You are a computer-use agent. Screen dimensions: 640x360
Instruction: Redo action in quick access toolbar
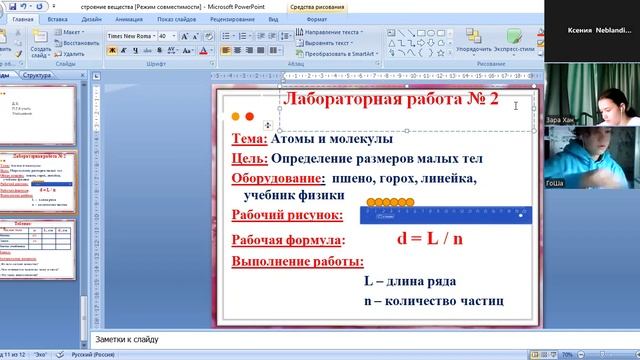[39, 6]
